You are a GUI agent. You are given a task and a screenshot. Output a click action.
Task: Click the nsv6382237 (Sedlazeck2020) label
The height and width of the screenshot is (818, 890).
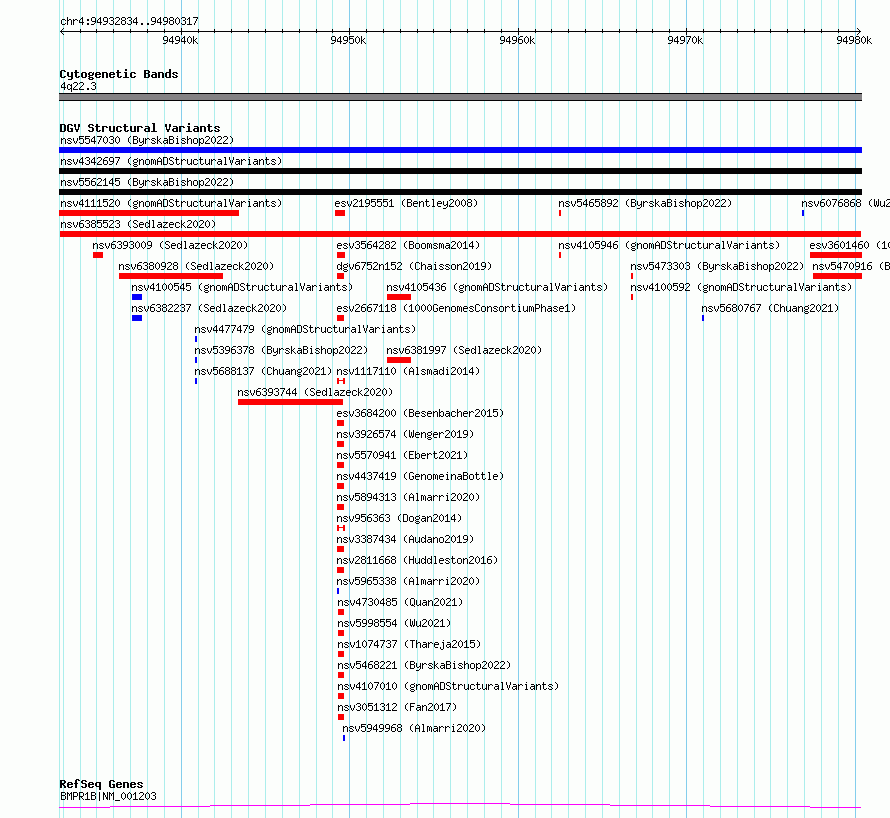pos(209,308)
